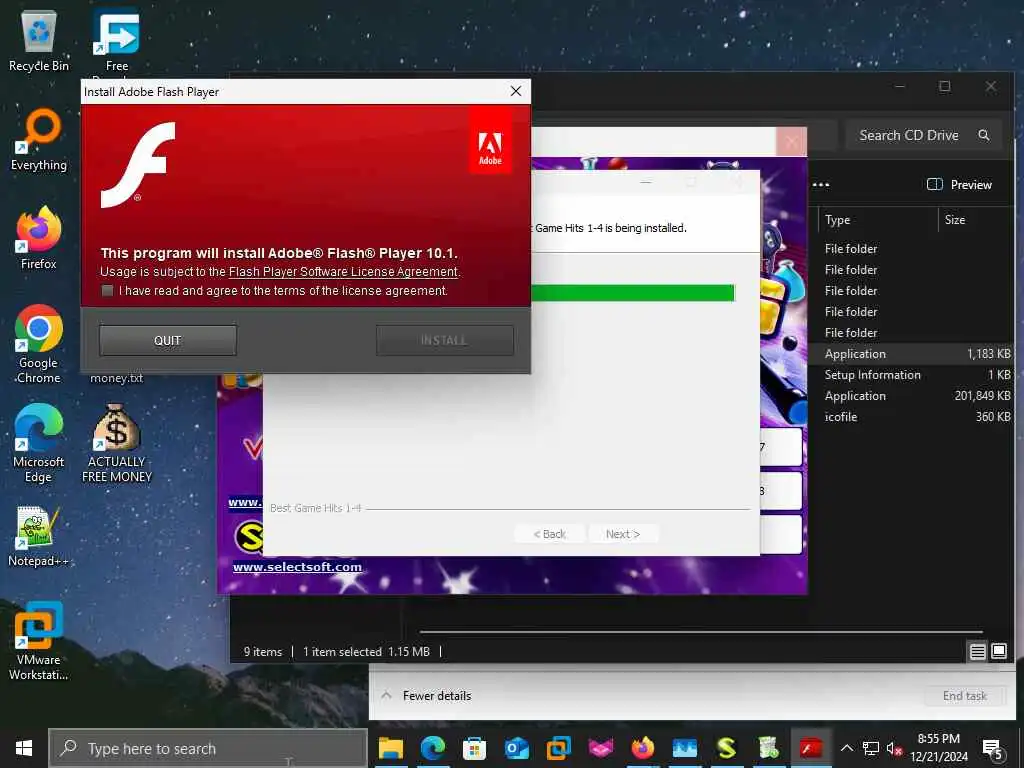Click the File Explorer horizontal scrollbar
The height and width of the screenshot is (768, 1024).
pos(701,632)
